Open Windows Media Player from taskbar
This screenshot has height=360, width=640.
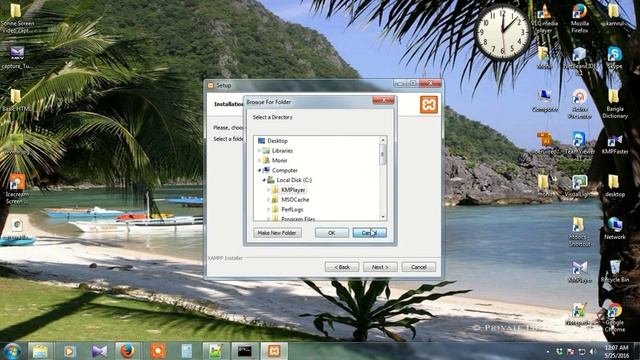[69, 351]
